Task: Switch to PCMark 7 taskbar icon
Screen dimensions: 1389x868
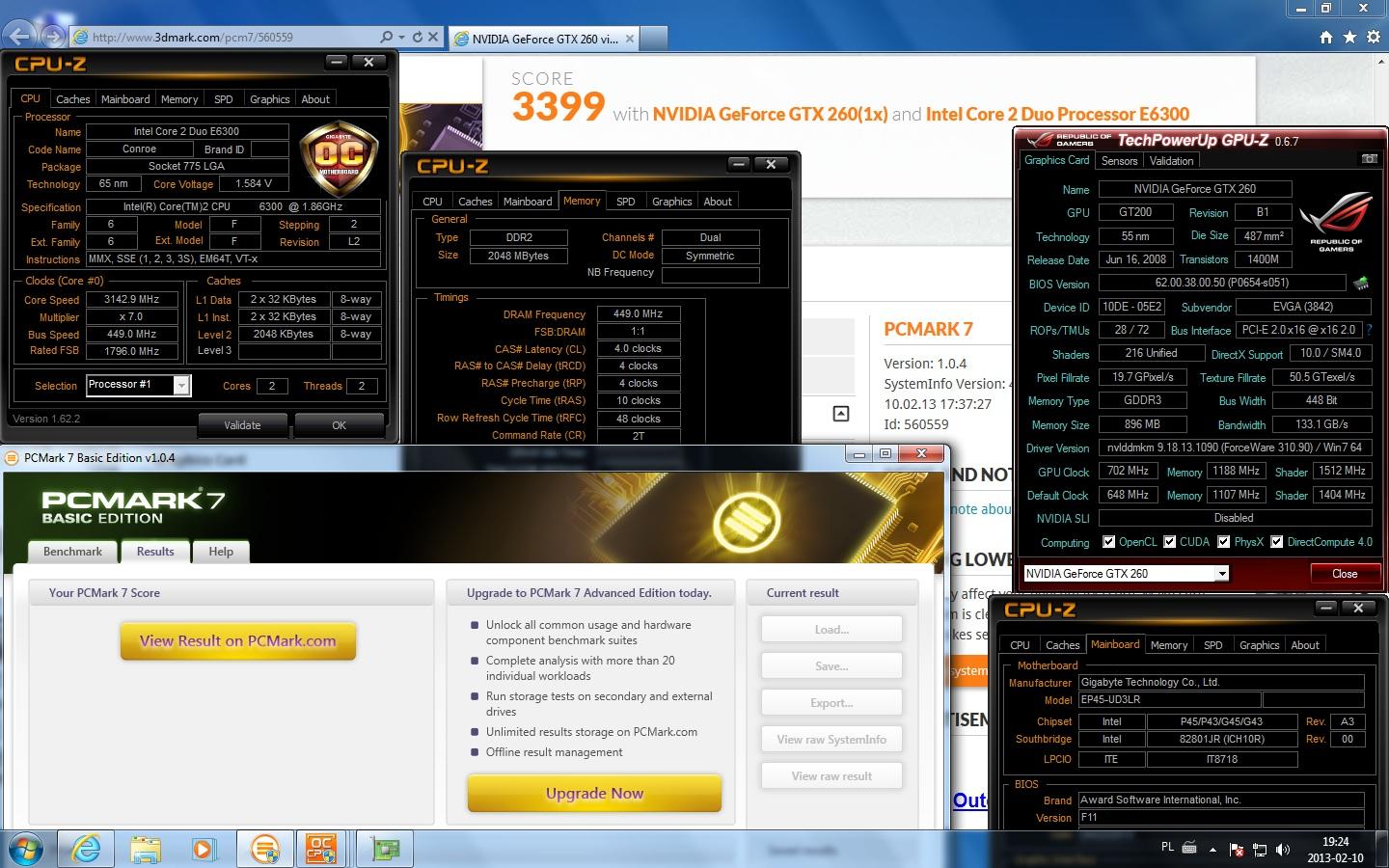Action: [264, 849]
